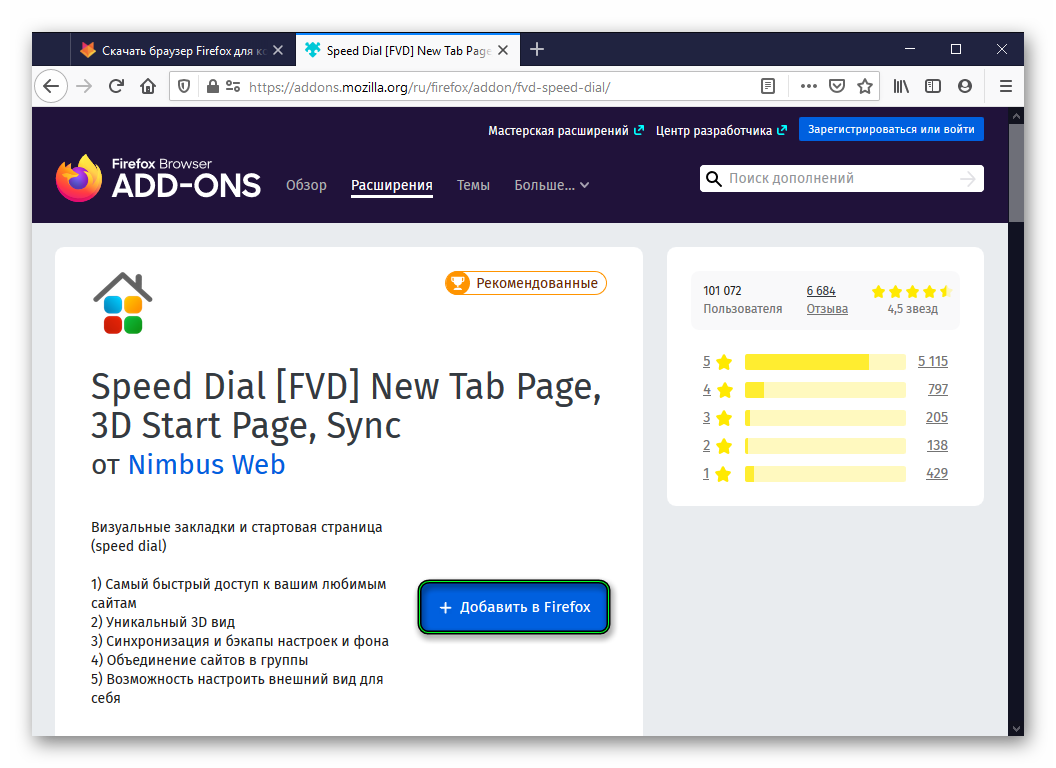The height and width of the screenshot is (768, 1056).
Task: Click Зарегистрироваться или войти button
Action: point(891,129)
